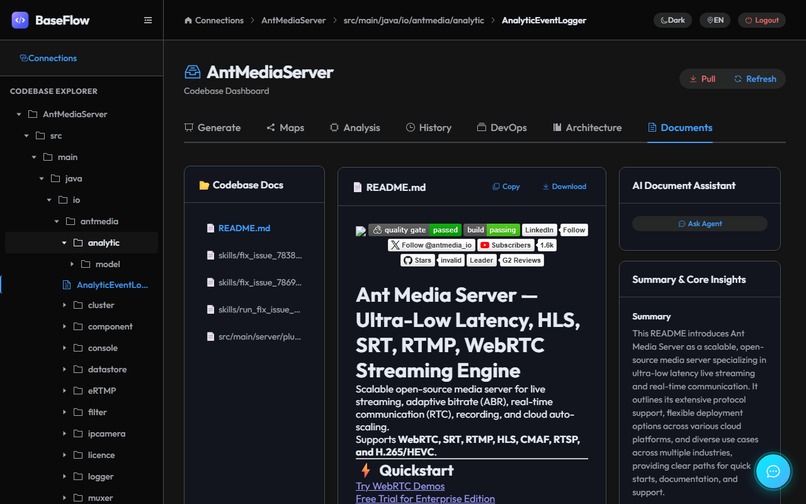Expand the filter folder arrow

64,412
